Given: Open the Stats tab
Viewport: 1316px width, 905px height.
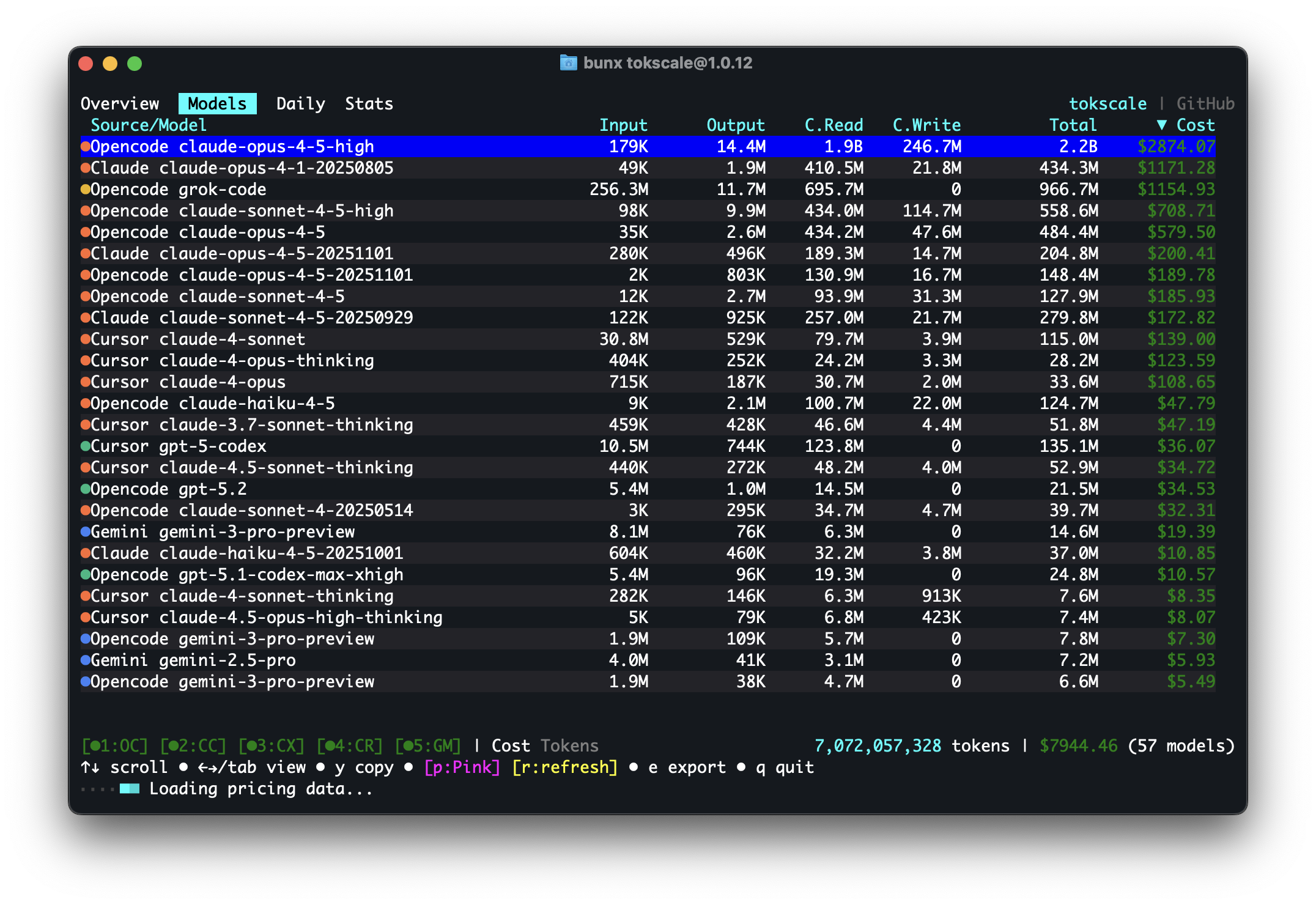Looking at the screenshot, I should [369, 103].
